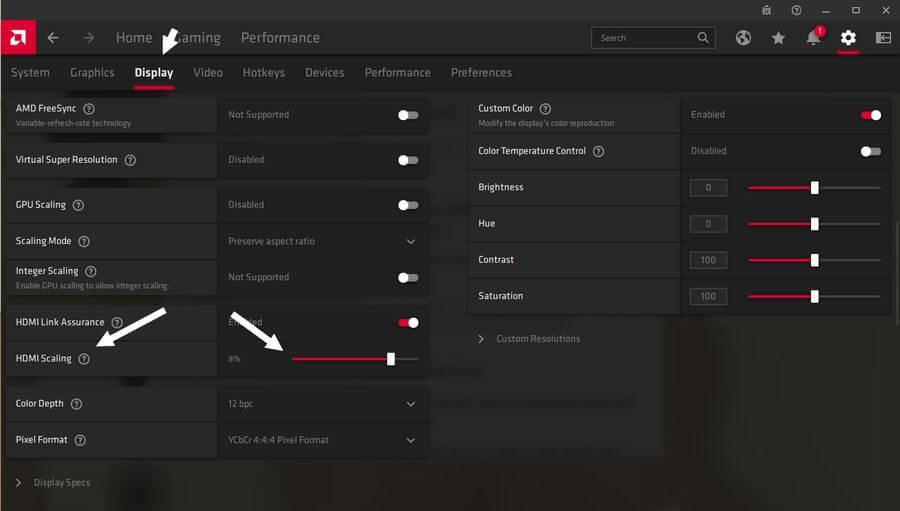Switch to Video tab

[x=208, y=73]
